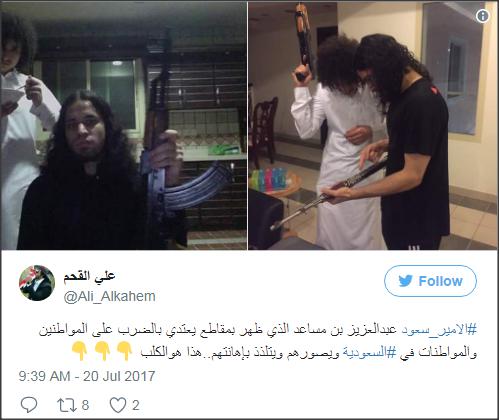Click the retweet count 8

(x=85, y=405)
